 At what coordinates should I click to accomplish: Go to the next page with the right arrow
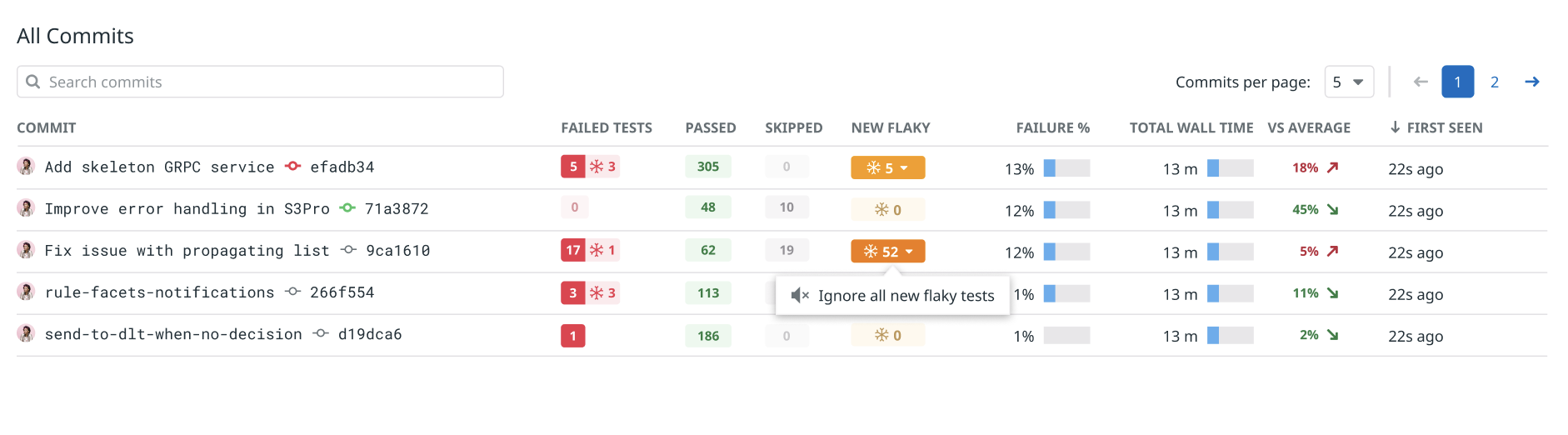[x=1531, y=82]
